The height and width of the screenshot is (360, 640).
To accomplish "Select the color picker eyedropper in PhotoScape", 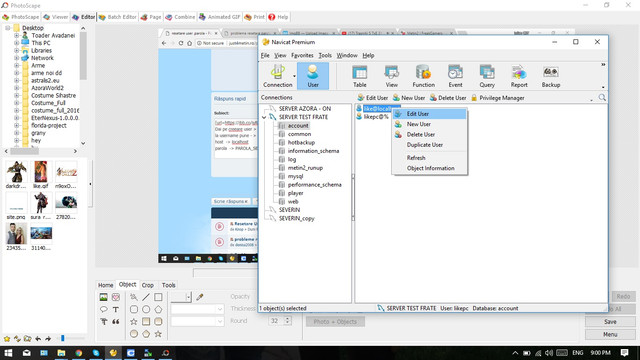I will (200, 297).
